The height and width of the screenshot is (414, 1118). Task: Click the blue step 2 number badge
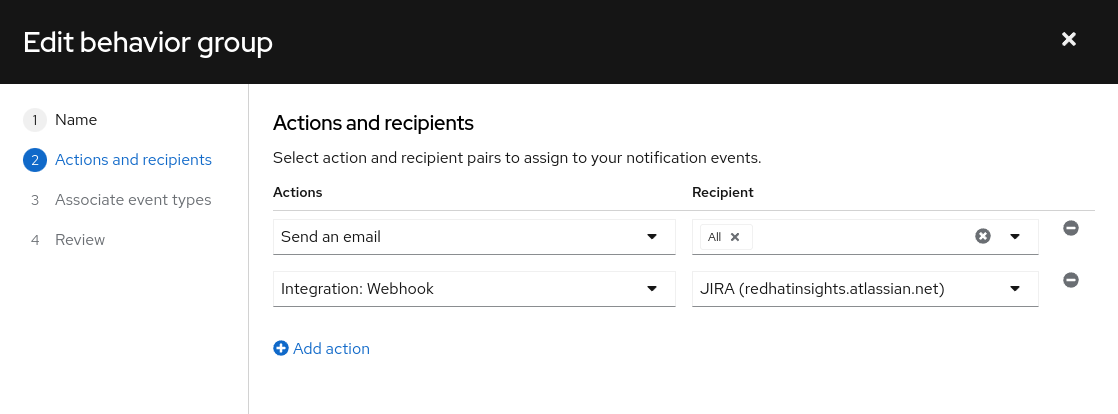tap(34, 160)
